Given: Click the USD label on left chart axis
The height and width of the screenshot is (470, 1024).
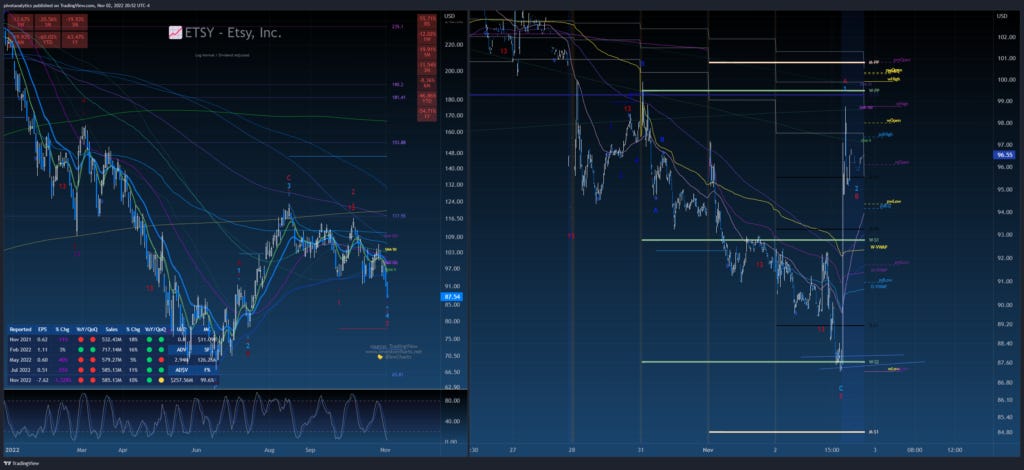Looking at the screenshot, I should pos(449,16).
